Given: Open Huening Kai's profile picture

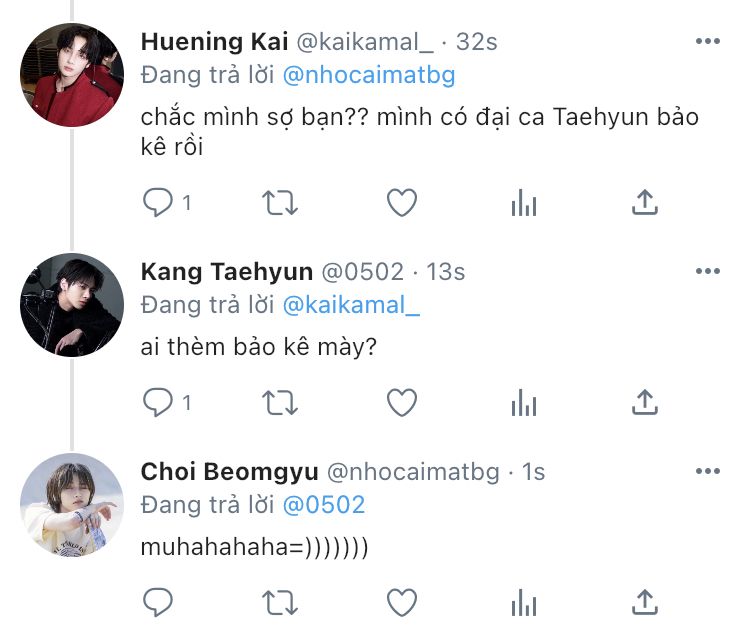Looking at the screenshot, I should point(72,75).
